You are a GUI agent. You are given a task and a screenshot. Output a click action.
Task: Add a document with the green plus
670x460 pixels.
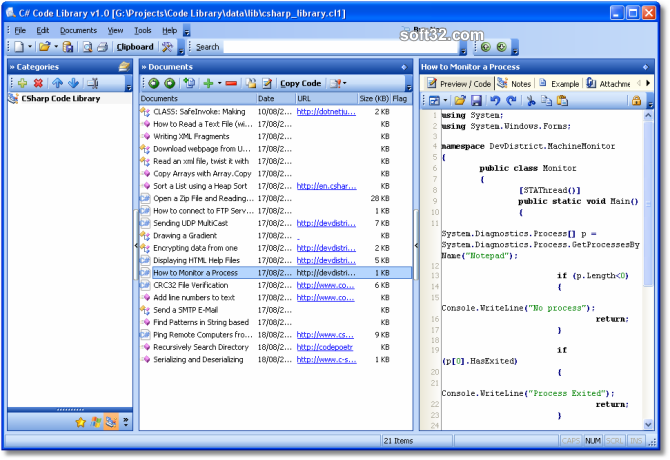tap(209, 83)
